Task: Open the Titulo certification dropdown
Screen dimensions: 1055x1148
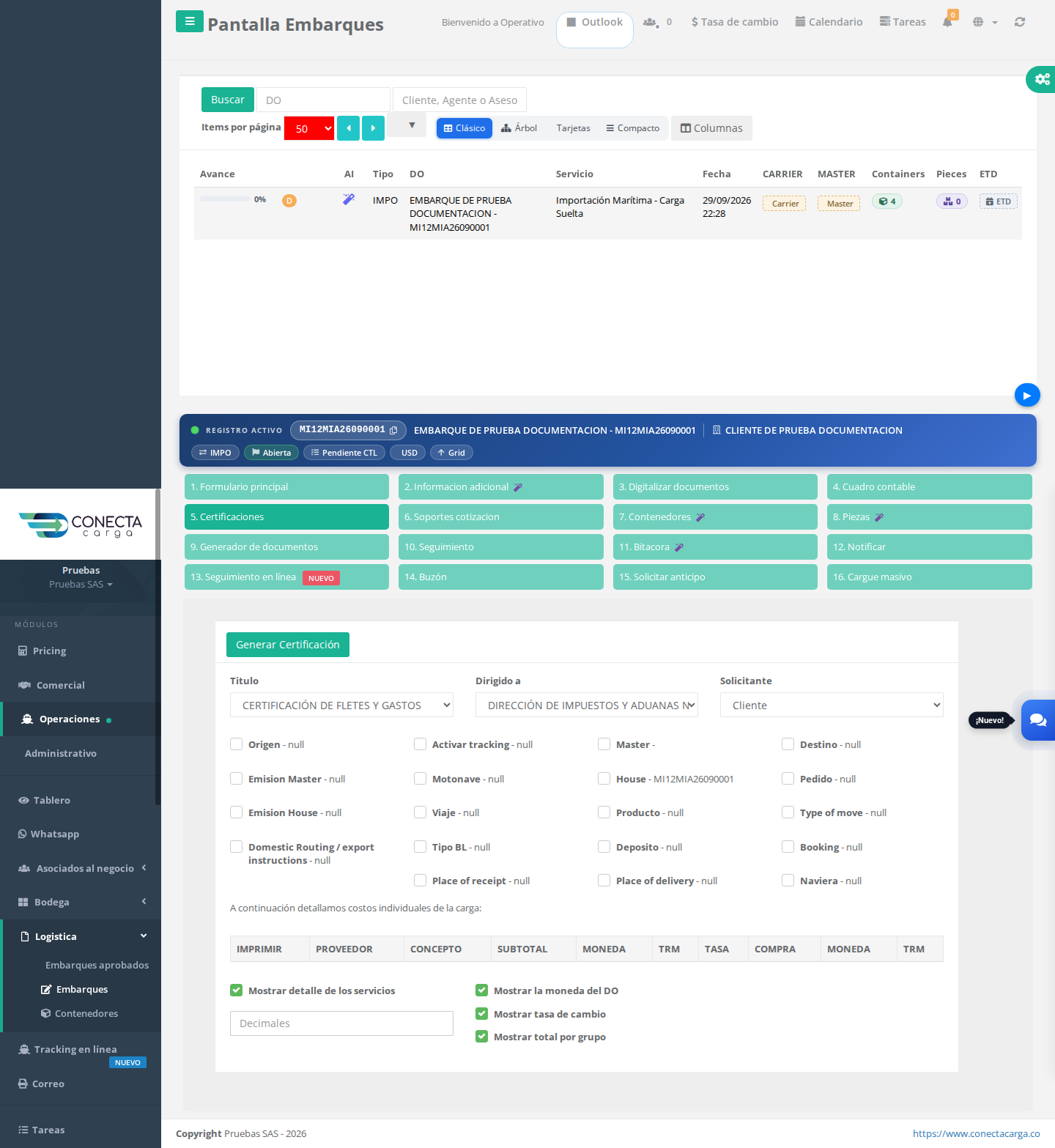Action: (x=341, y=705)
